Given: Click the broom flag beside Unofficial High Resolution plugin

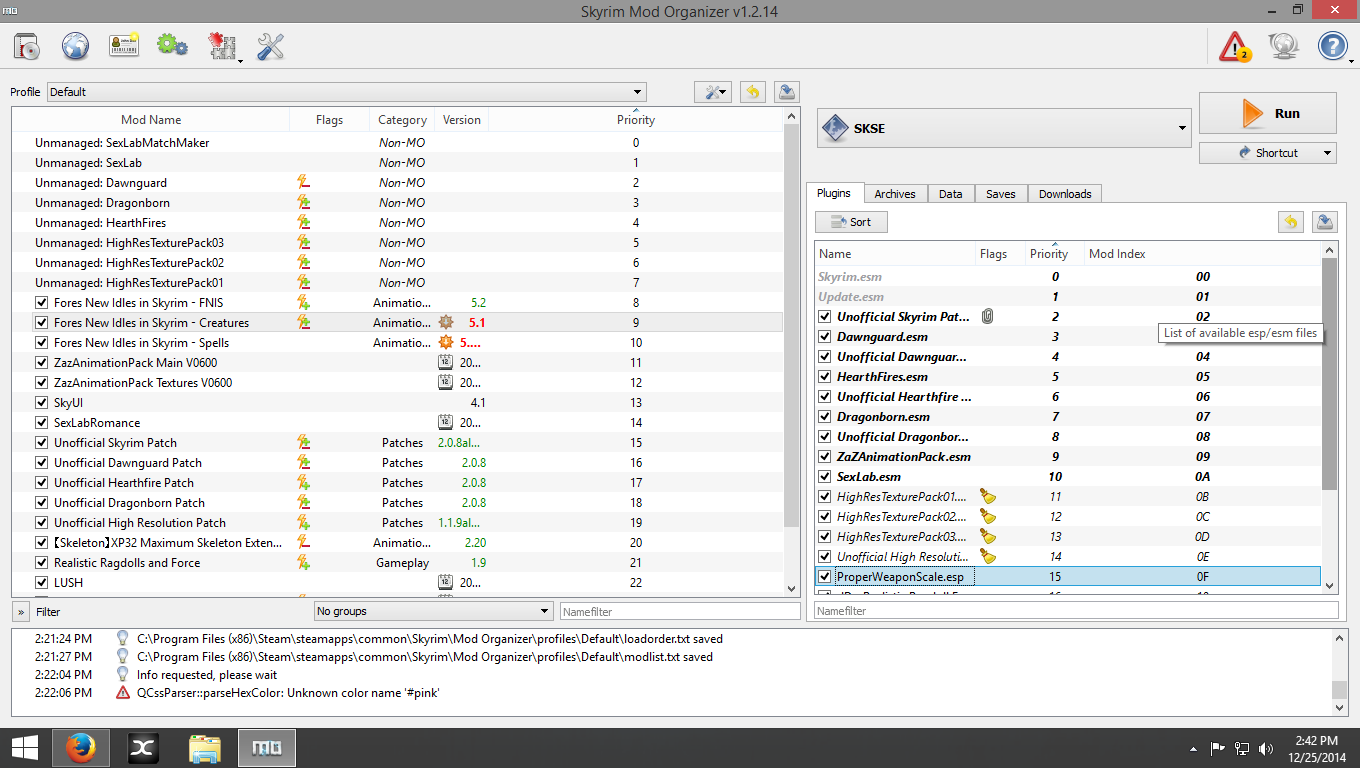Looking at the screenshot, I should [988, 557].
